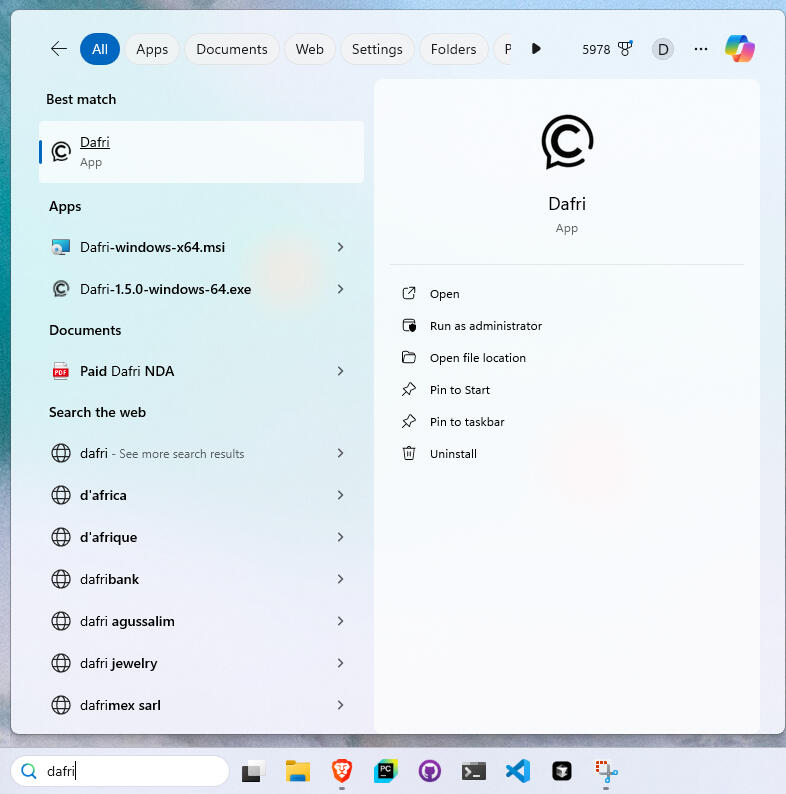Launch Visual Studio Code from the taskbar
The height and width of the screenshot is (794, 786).
[x=518, y=771]
